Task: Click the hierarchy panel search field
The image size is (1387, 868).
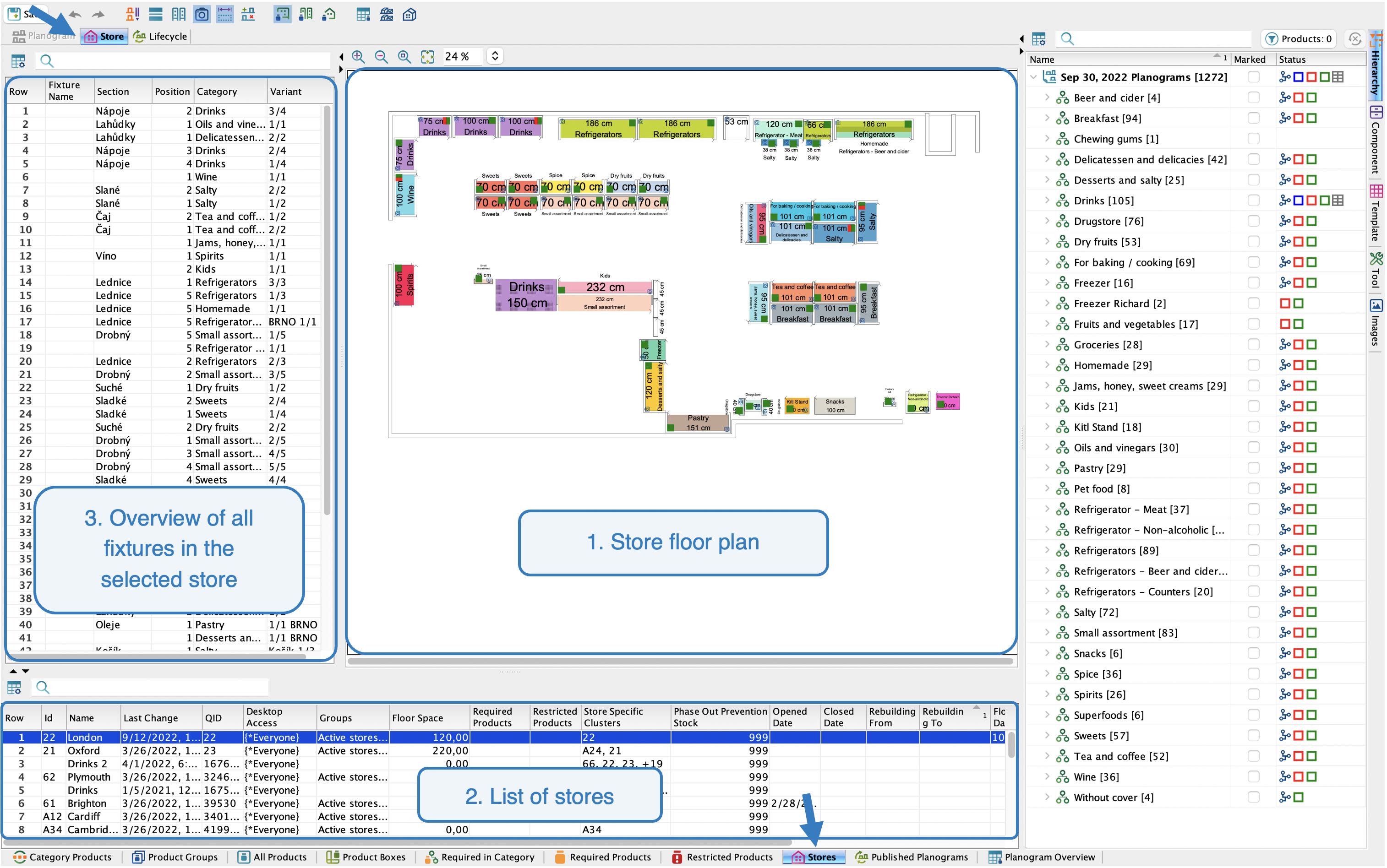Action: pos(1155,39)
